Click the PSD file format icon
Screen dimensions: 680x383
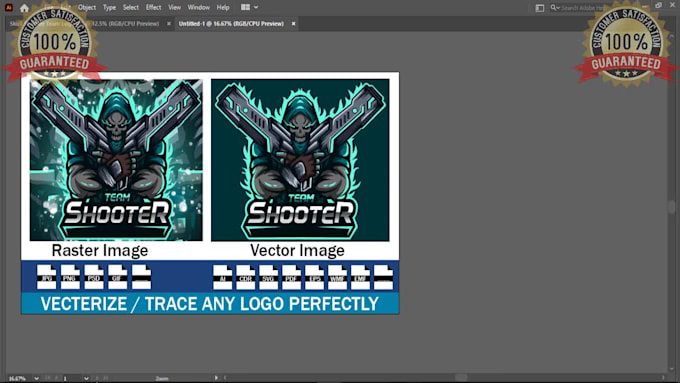(94, 277)
